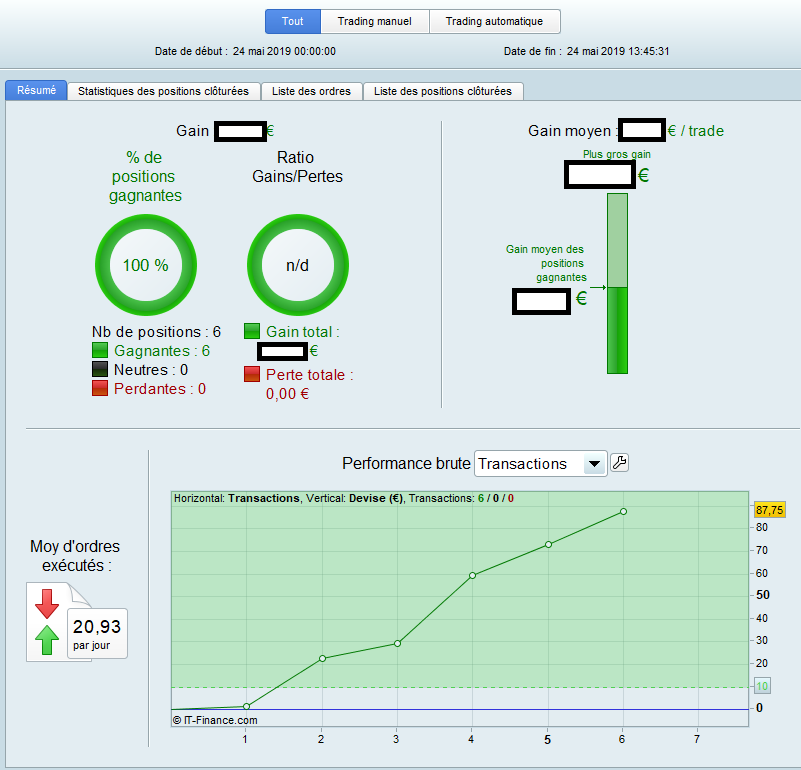Click the red down arrow icon
The height and width of the screenshot is (770, 801).
click(x=47, y=604)
